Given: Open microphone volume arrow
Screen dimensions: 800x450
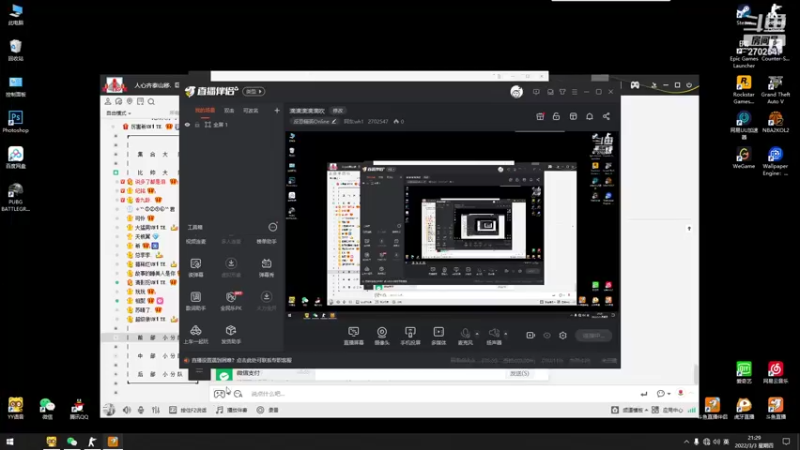Looking at the screenshot, I should click(477, 334).
